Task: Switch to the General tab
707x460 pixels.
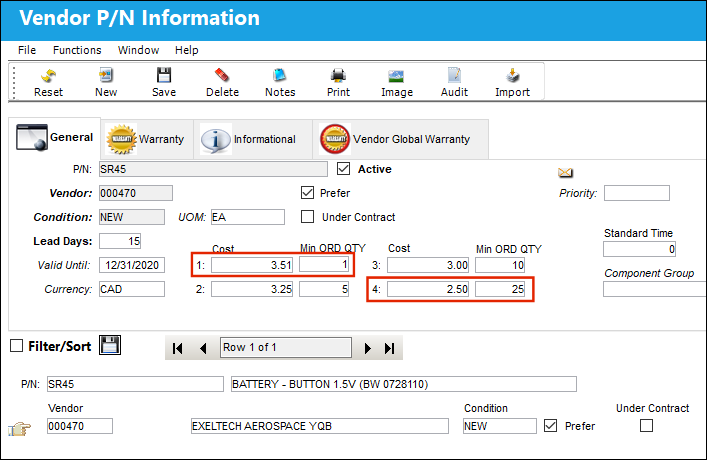Action: click(55, 138)
